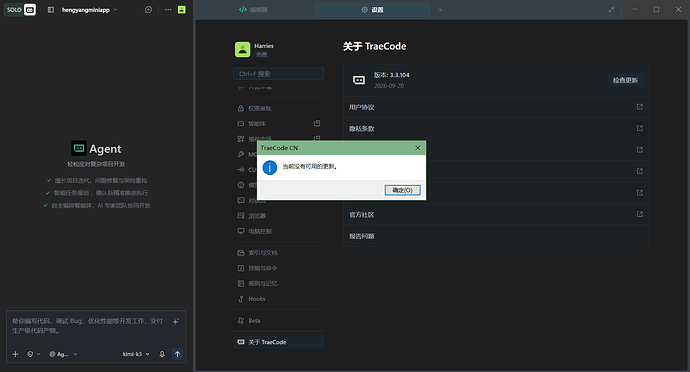Click the MCP key icon in sidebar
The image size is (690, 372).
[x=241, y=155]
